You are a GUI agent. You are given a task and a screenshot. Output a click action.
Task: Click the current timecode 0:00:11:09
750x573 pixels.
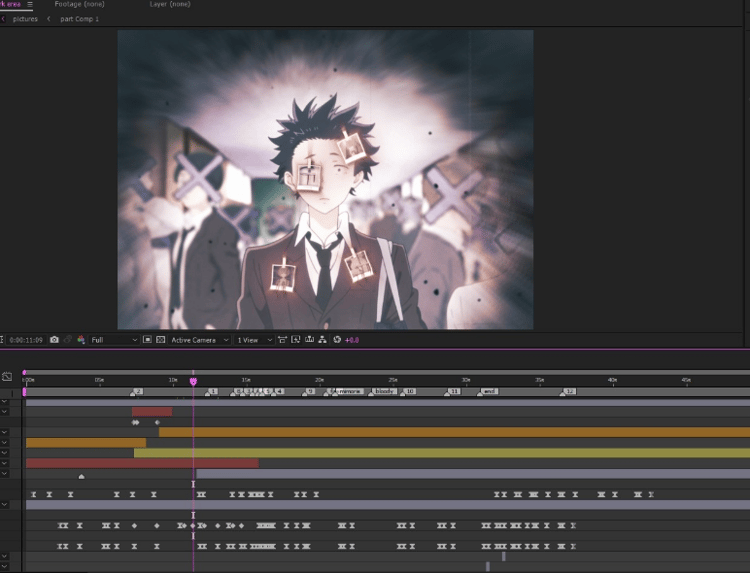26,340
